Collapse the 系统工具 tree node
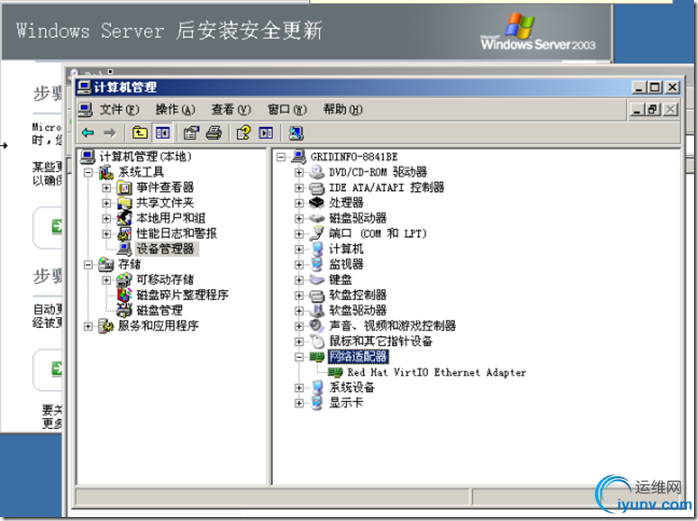 [88, 172]
